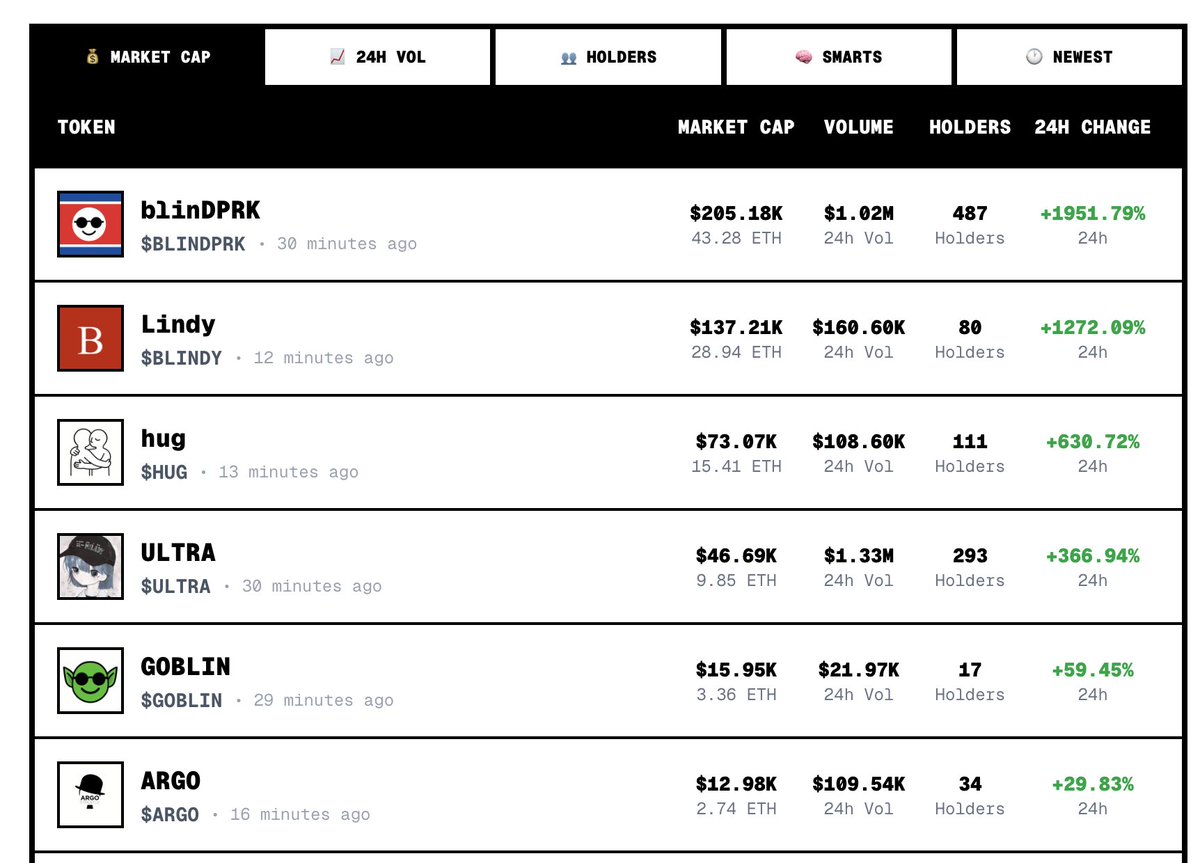Sort by the VOLUME column header
The width and height of the screenshot is (1200, 863).
click(859, 127)
